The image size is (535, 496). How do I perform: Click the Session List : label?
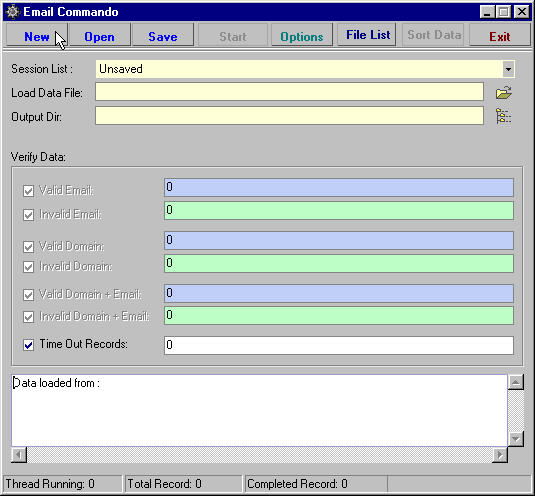[42, 69]
